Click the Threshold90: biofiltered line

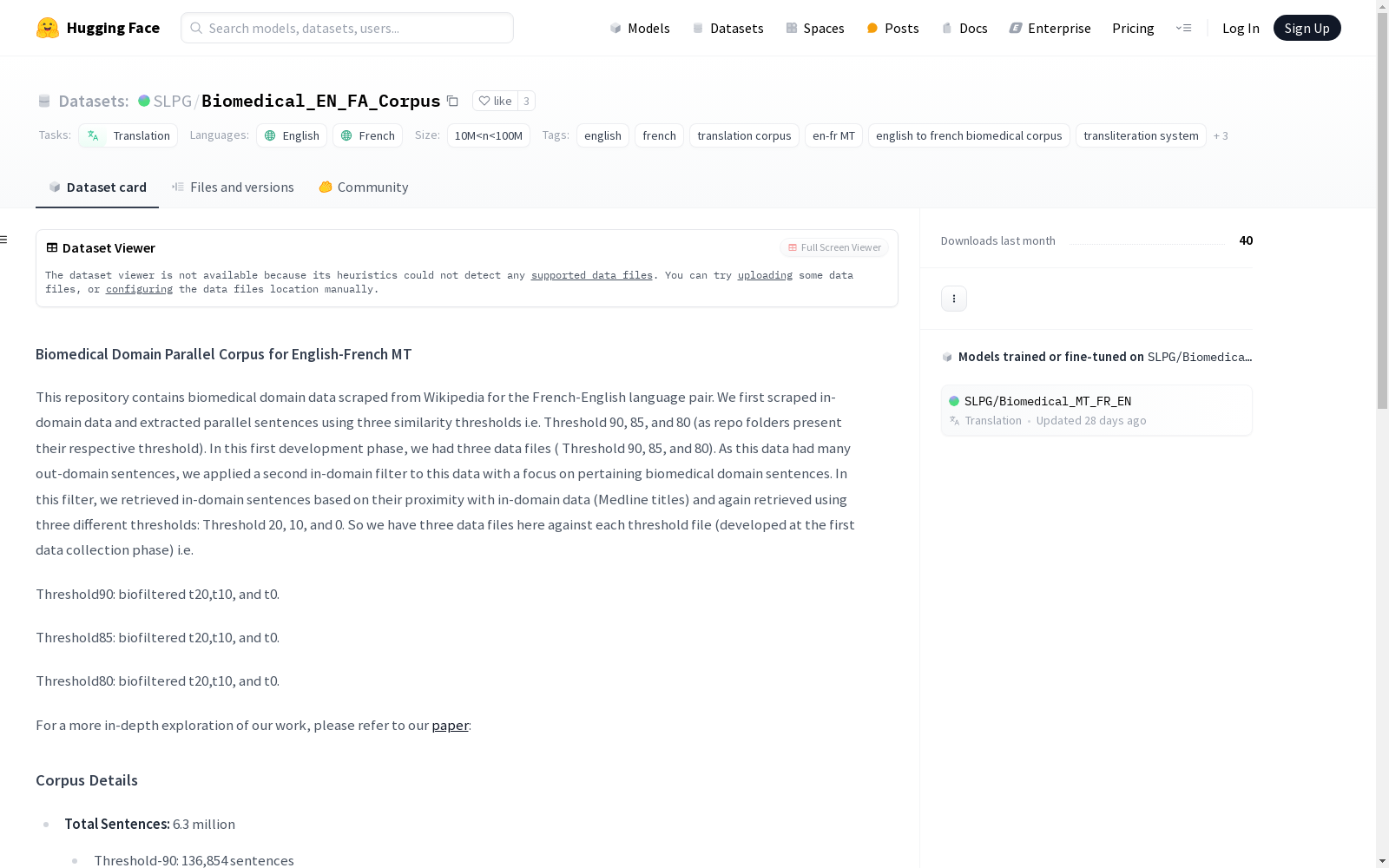point(157,595)
